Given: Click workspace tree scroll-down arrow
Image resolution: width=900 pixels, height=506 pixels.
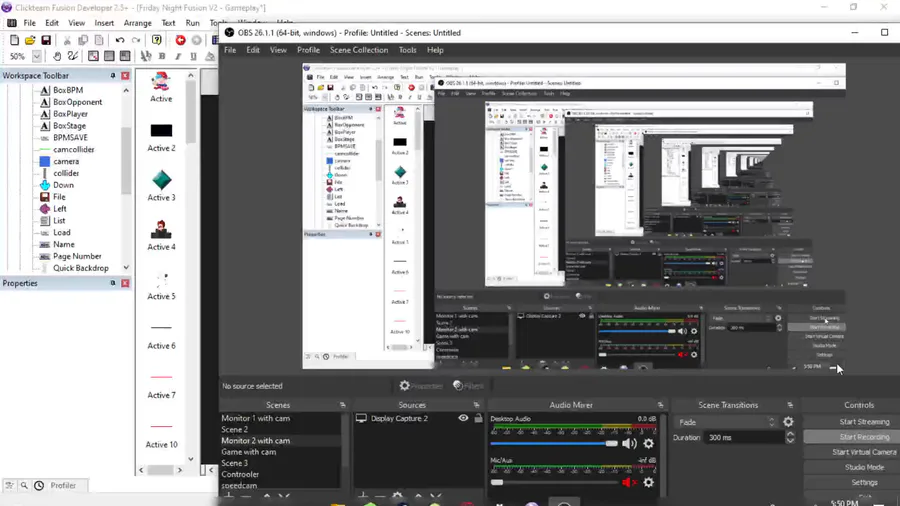Looking at the screenshot, I should pyautogui.click(x=126, y=268).
